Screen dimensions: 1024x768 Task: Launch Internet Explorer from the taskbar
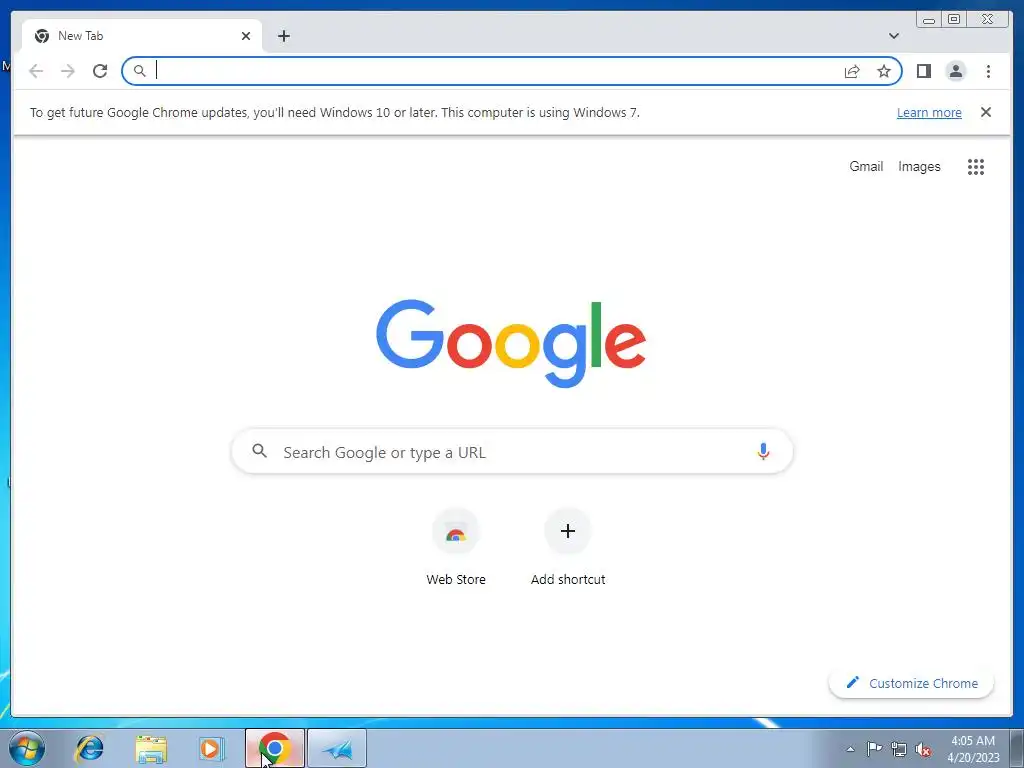89,748
